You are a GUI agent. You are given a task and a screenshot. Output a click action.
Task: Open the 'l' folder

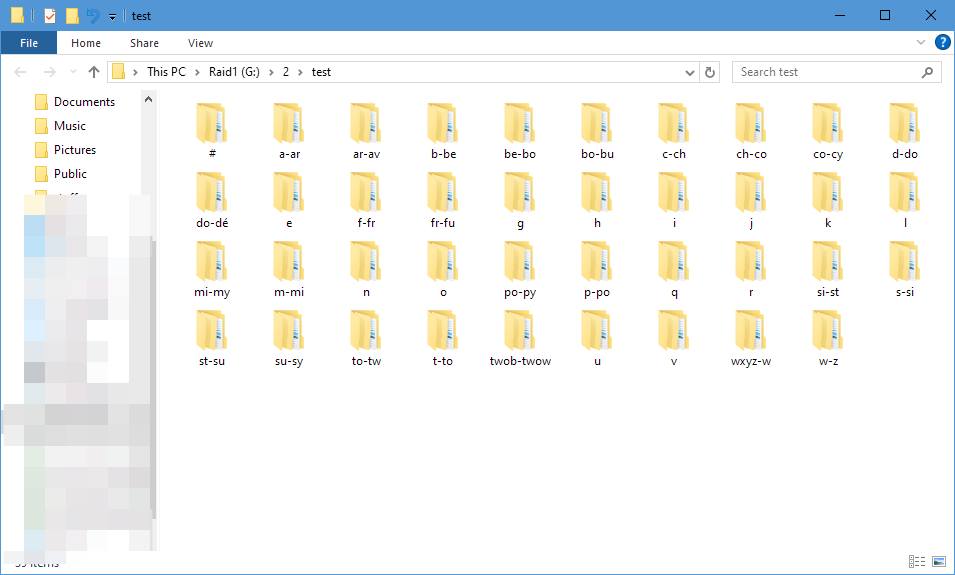click(x=905, y=200)
